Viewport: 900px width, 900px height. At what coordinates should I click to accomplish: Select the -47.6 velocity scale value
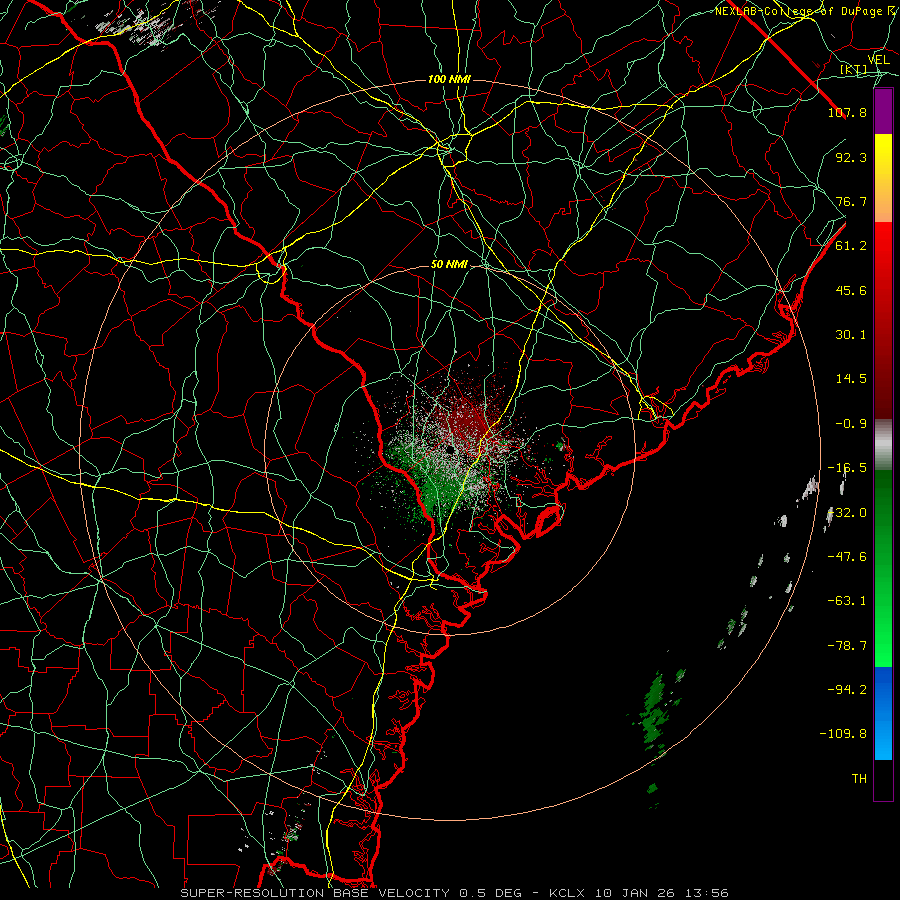847,556
